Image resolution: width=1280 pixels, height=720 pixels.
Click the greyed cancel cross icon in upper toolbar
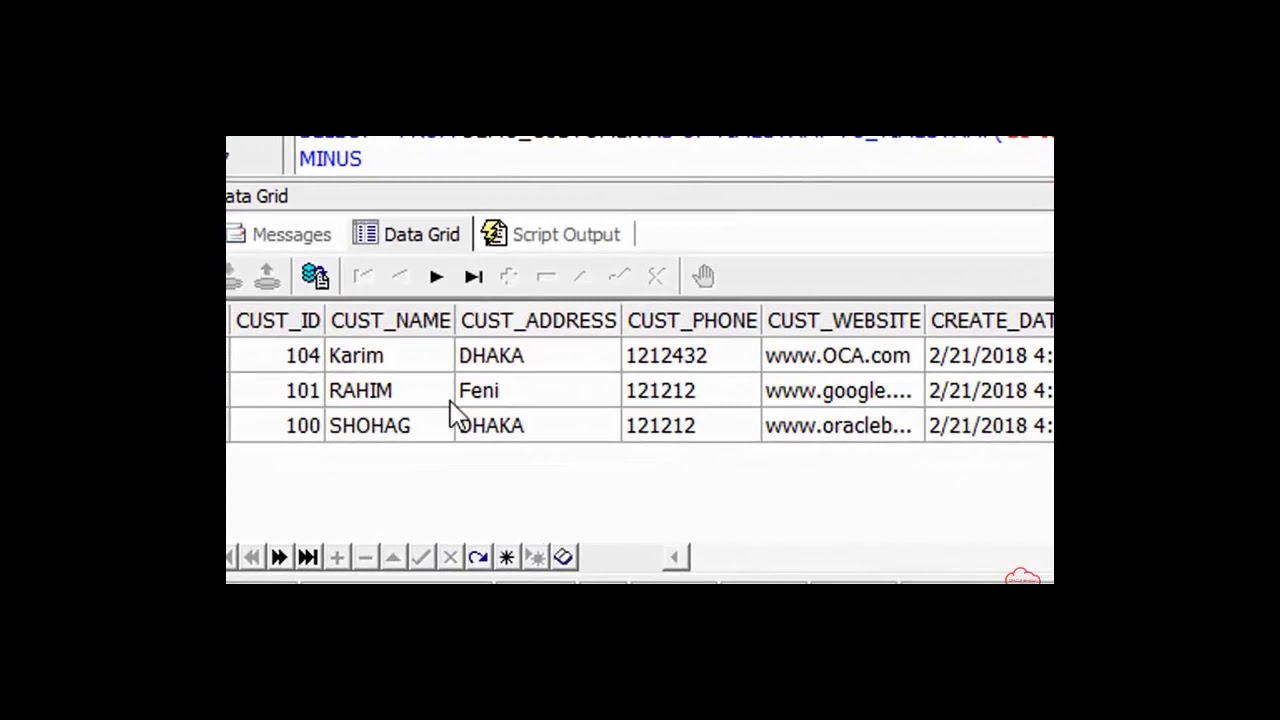[x=656, y=277]
